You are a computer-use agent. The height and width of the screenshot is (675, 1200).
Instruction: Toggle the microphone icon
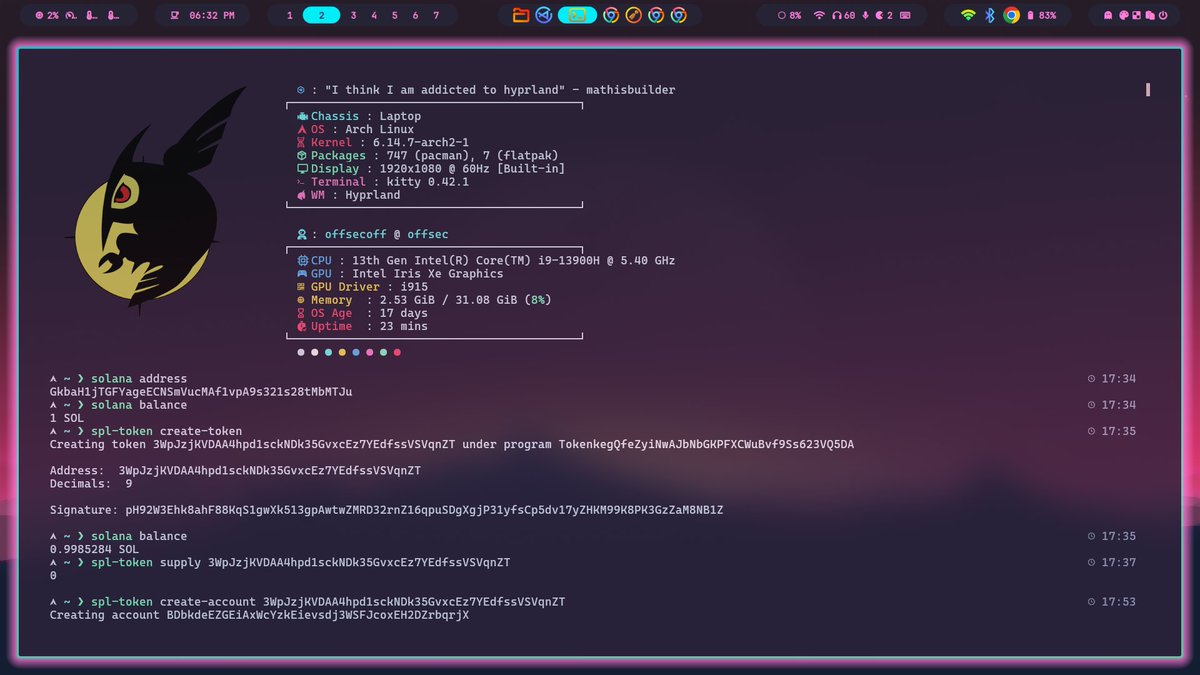(x=865, y=15)
